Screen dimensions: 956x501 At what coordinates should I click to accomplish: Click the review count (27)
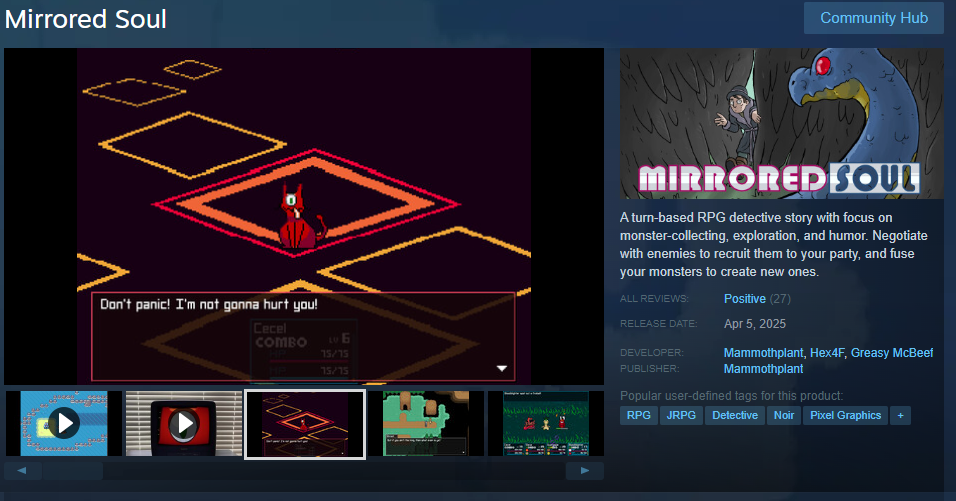[x=780, y=299]
